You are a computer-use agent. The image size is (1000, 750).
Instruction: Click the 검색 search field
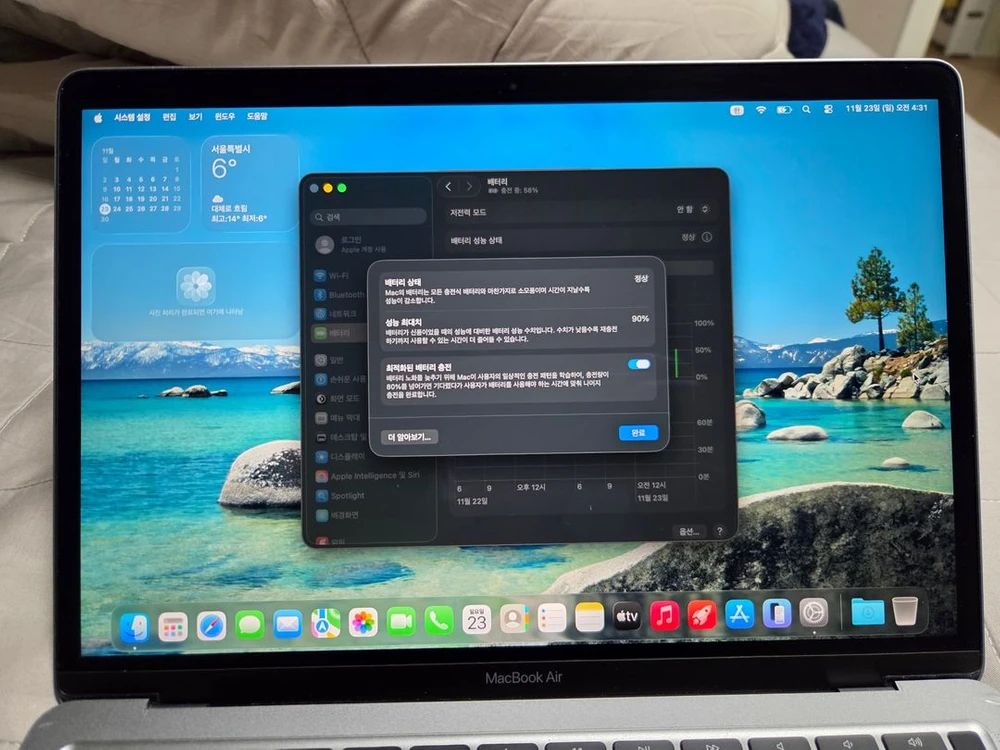[369, 217]
